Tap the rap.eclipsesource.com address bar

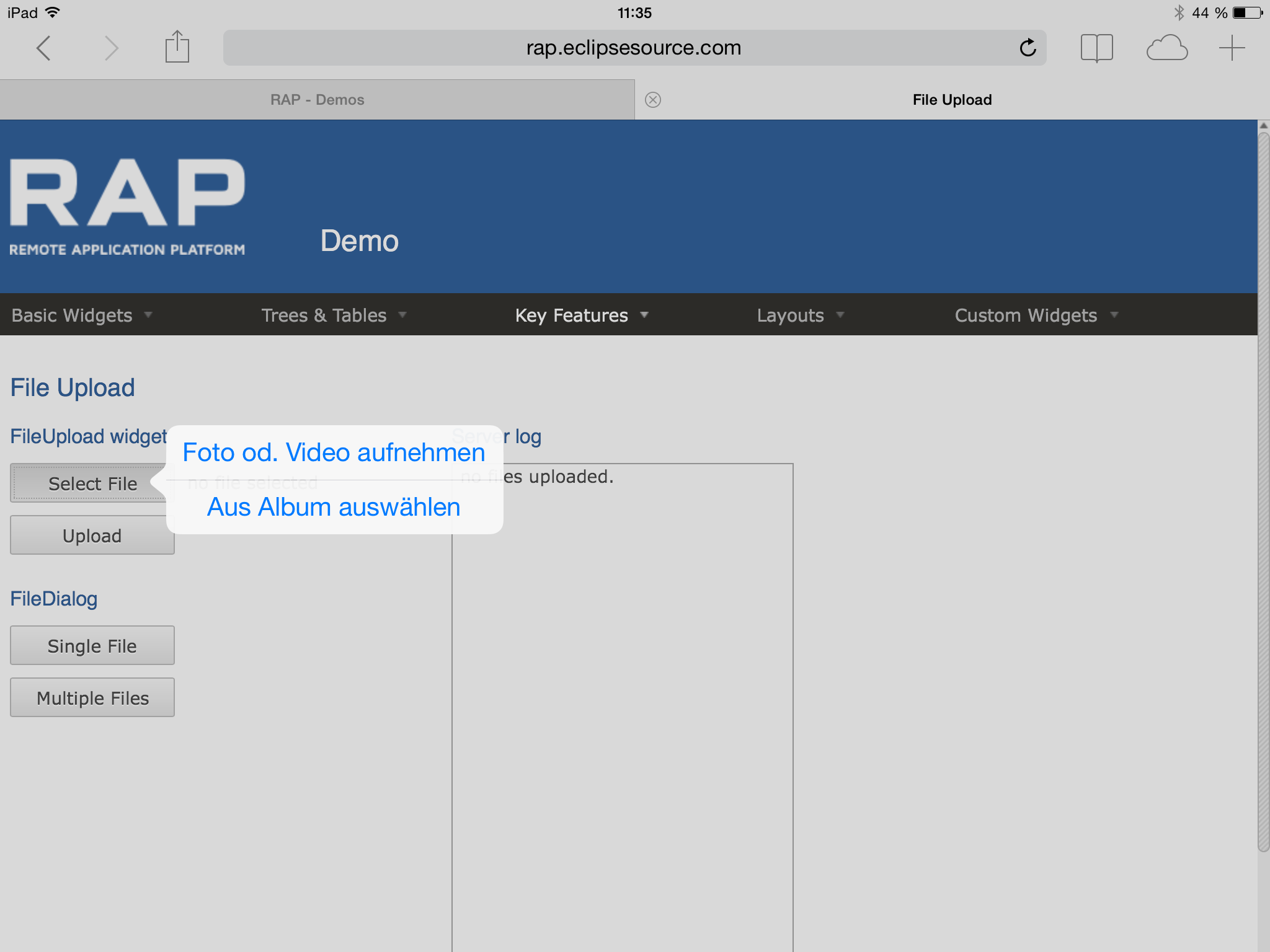[x=634, y=48]
